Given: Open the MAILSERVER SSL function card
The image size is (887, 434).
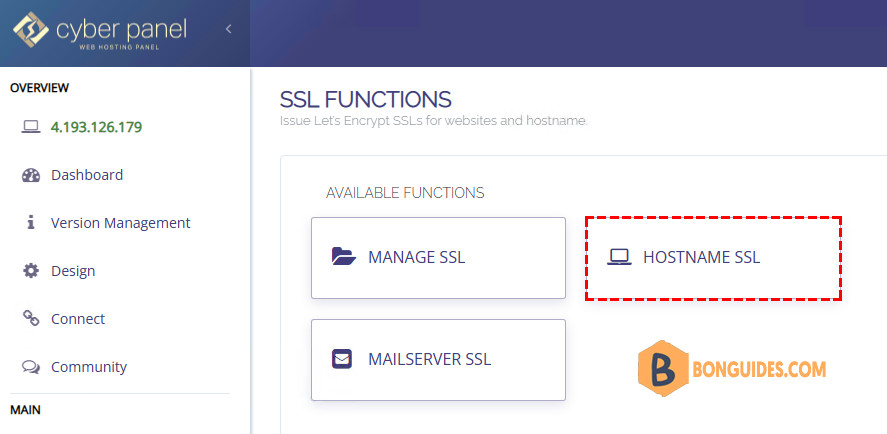Looking at the screenshot, I should pyautogui.click(x=438, y=360).
